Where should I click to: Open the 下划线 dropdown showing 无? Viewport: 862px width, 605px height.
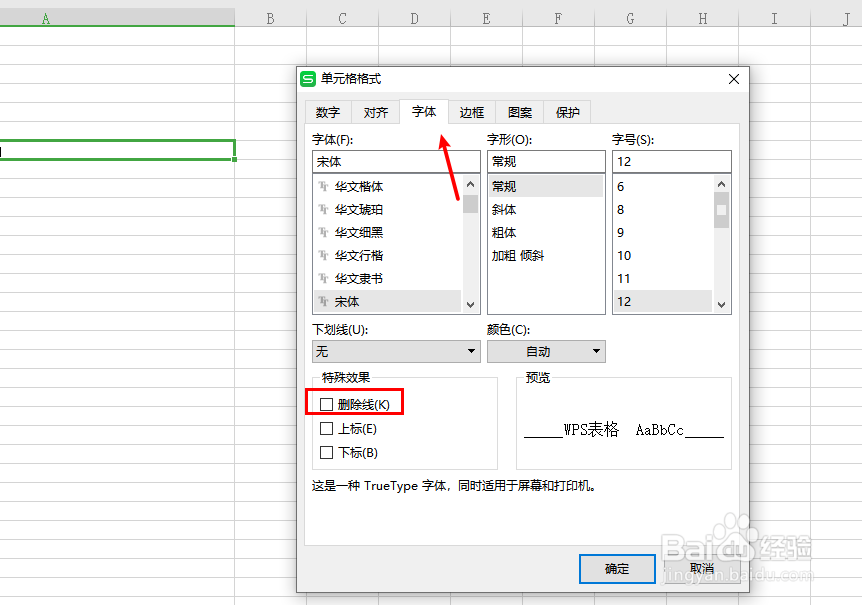tap(396, 352)
